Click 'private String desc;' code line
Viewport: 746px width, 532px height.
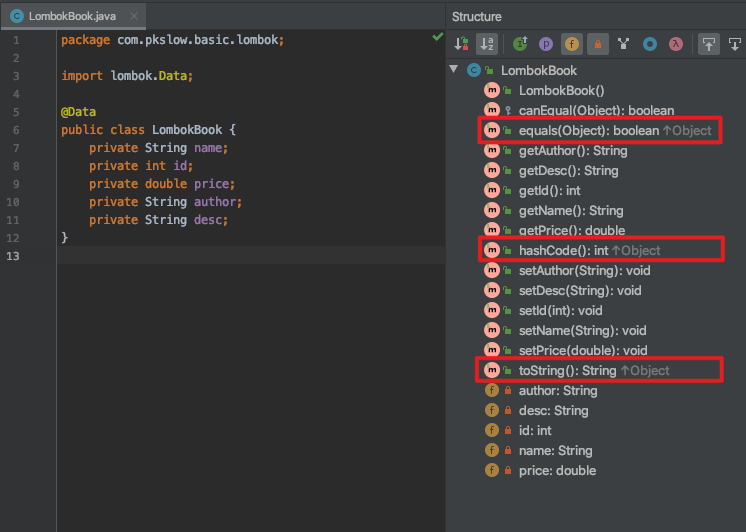click(158, 220)
